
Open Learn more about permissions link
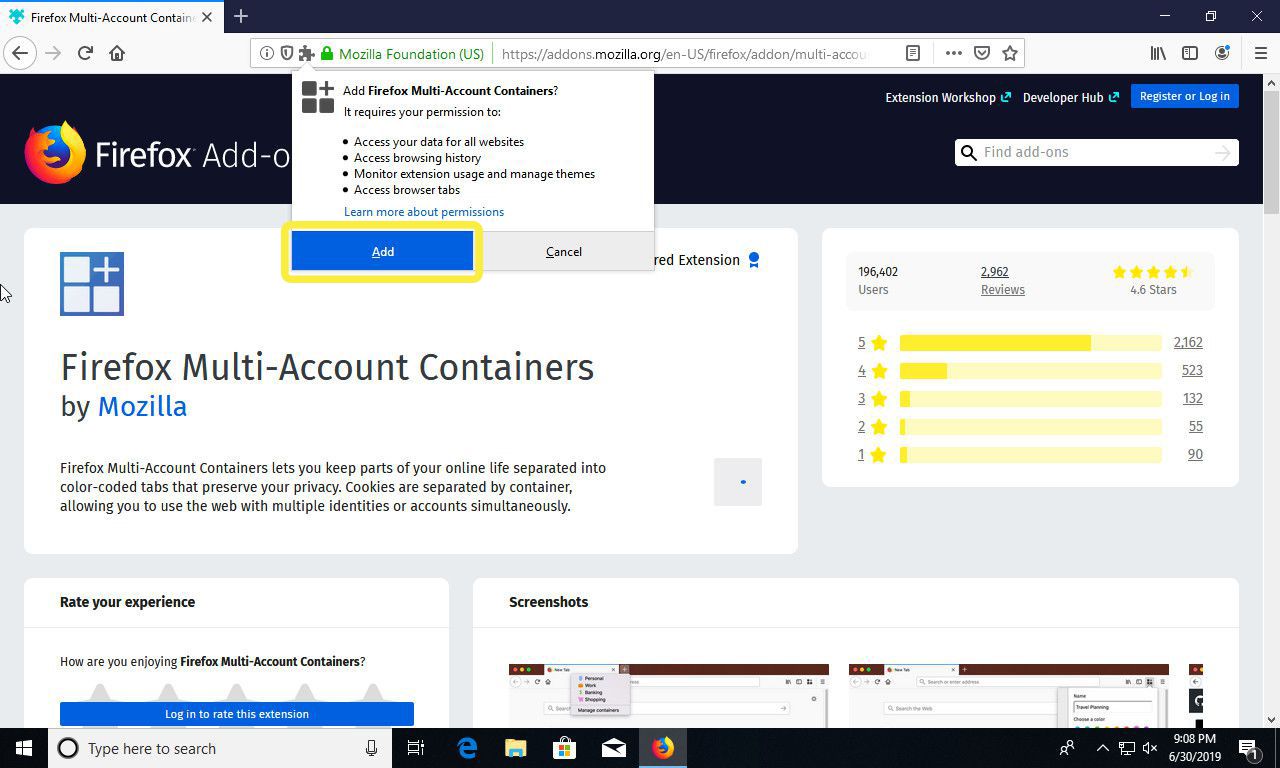[424, 212]
